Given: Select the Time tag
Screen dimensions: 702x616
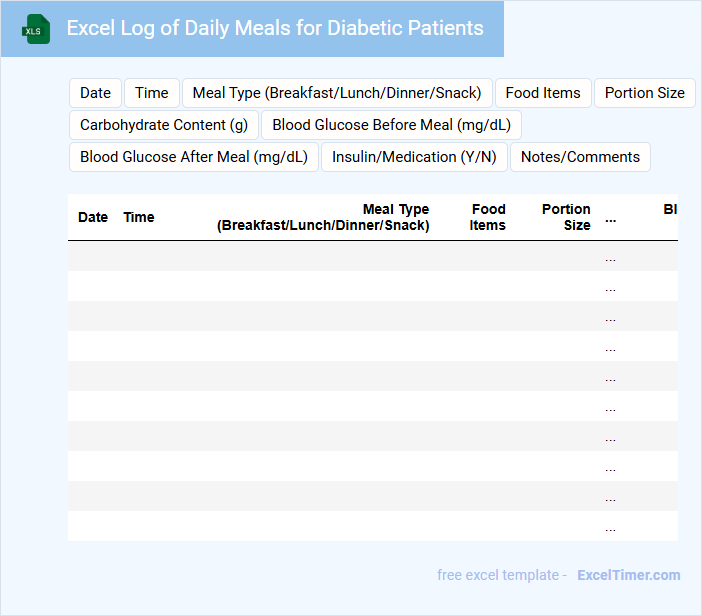Looking at the screenshot, I should point(152,93).
